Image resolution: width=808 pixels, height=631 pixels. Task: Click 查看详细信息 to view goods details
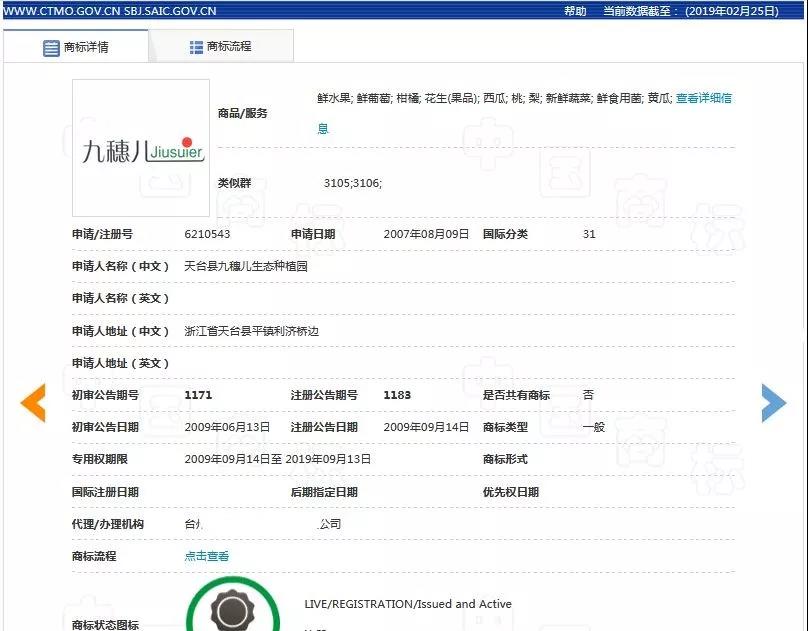pyautogui.click(x=703, y=98)
